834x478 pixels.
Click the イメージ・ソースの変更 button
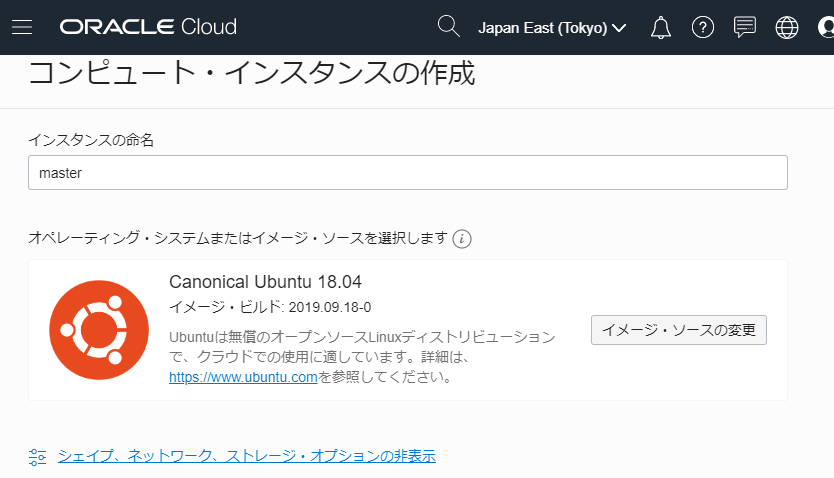679,330
